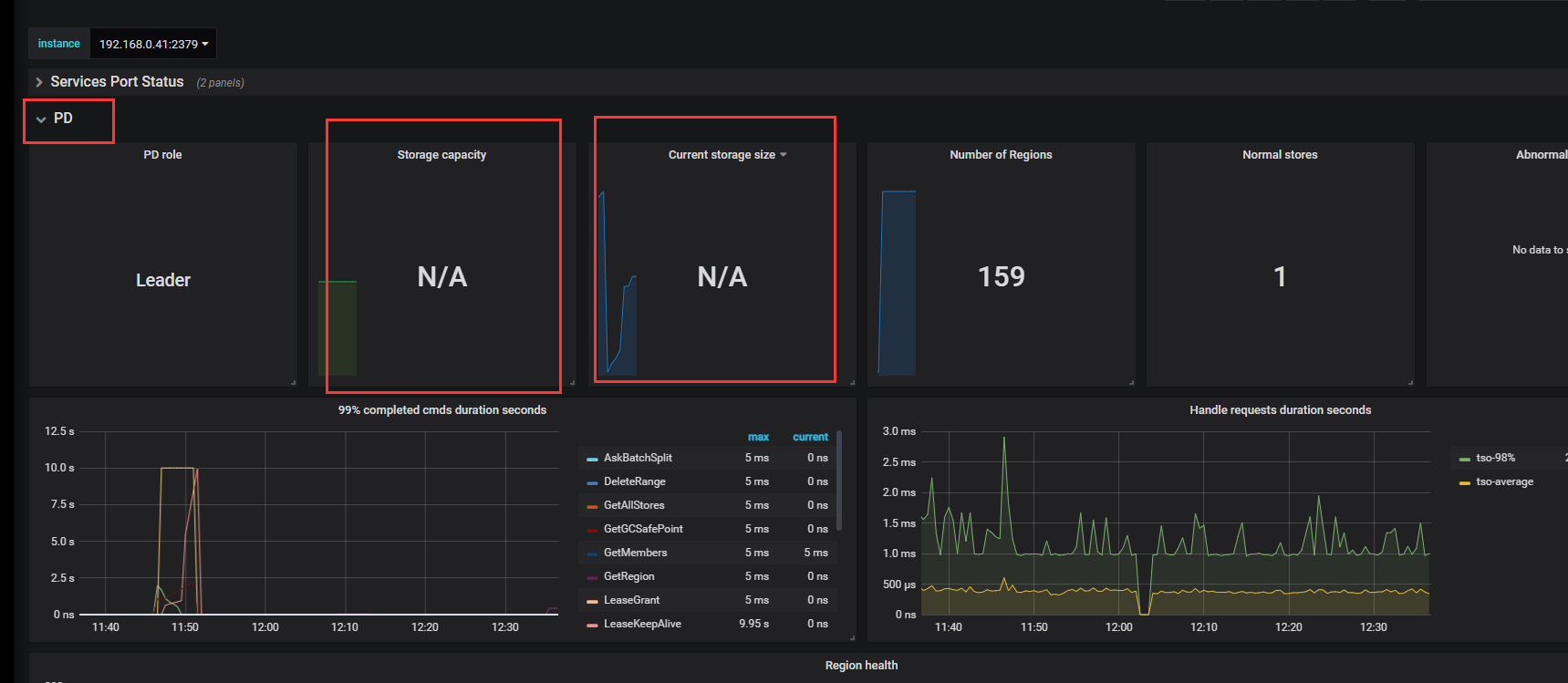Click LeaseKeepAlive legend color marker
The height and width of the screenshot is (683, 1568).
coord(592,625)
